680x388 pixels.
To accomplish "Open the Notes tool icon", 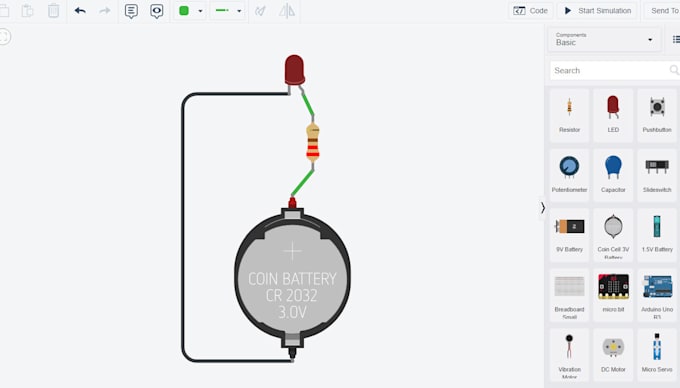I will click(x=131, y=11).
